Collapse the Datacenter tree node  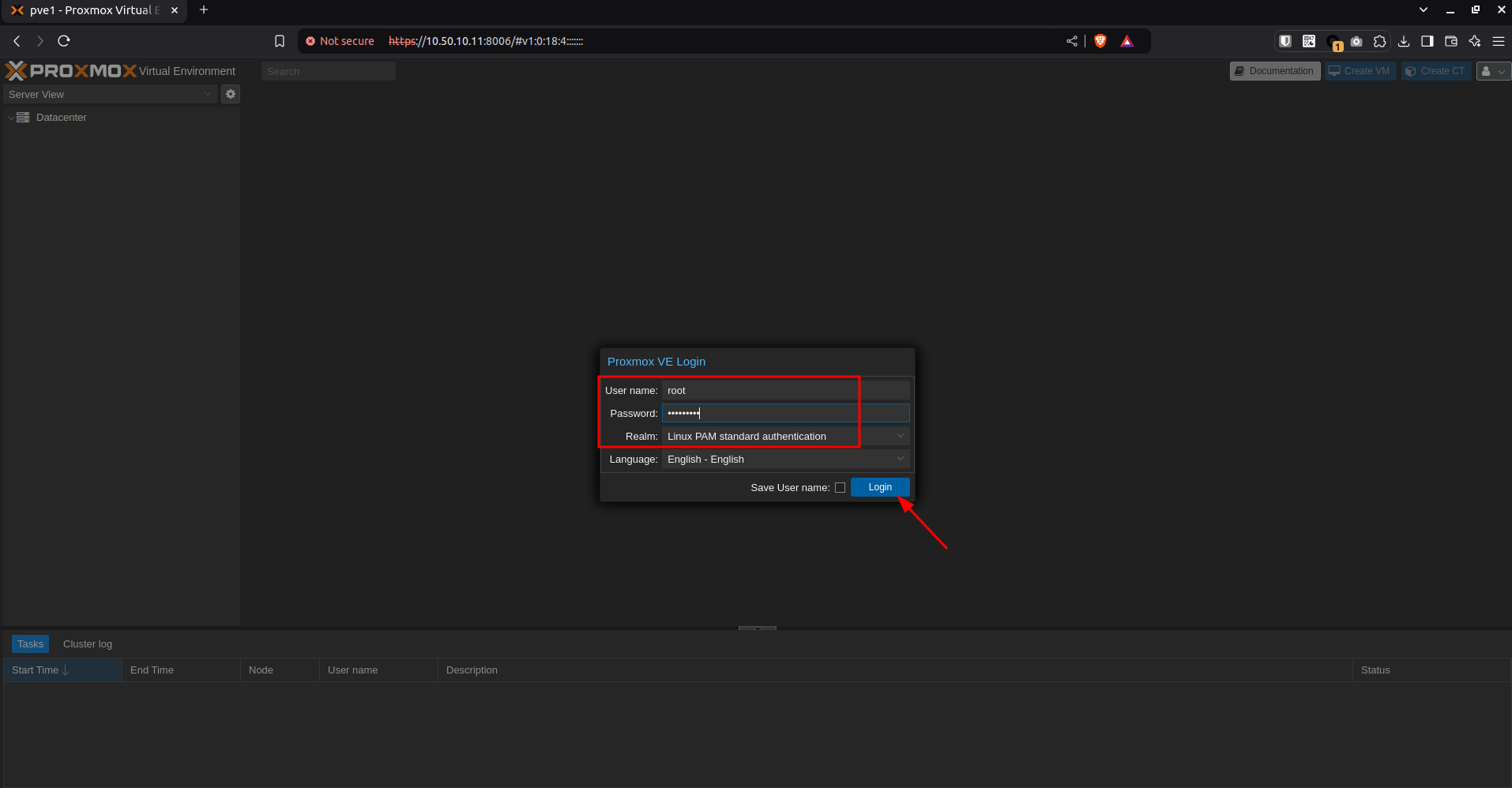[11, 118]
